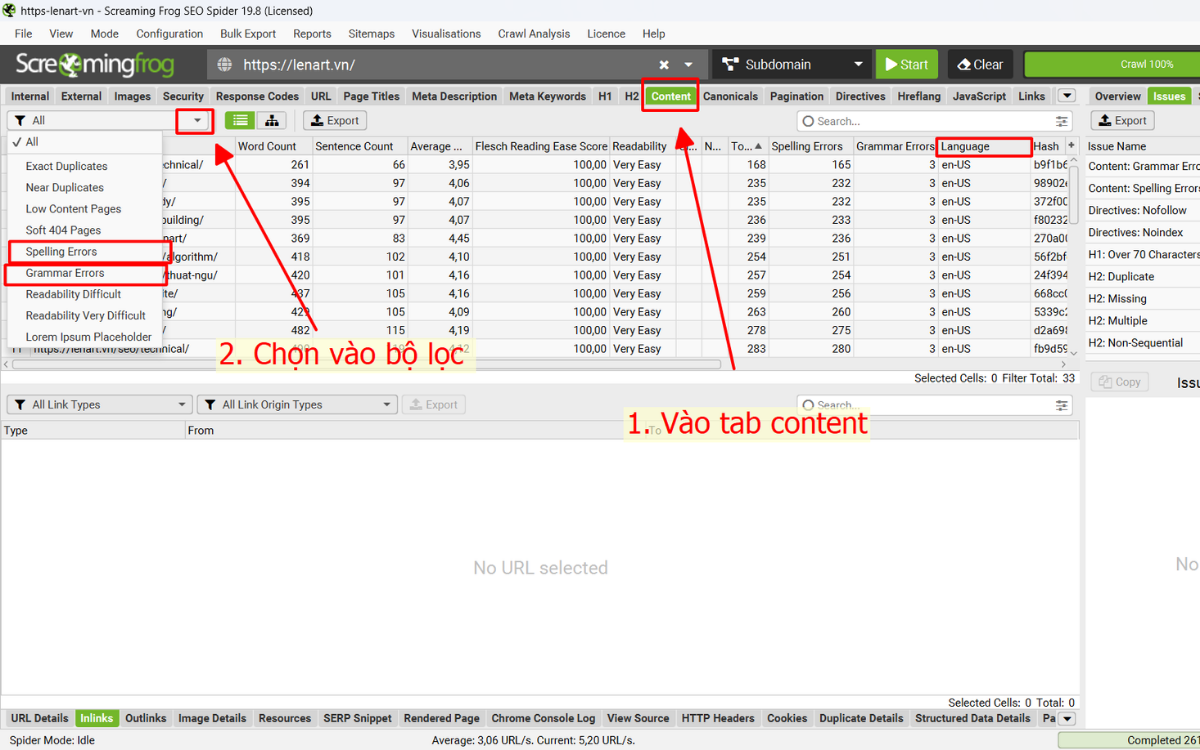Switch to the Canonicals tab
Screen dimensions: 1200x750
tap(730, 97)
